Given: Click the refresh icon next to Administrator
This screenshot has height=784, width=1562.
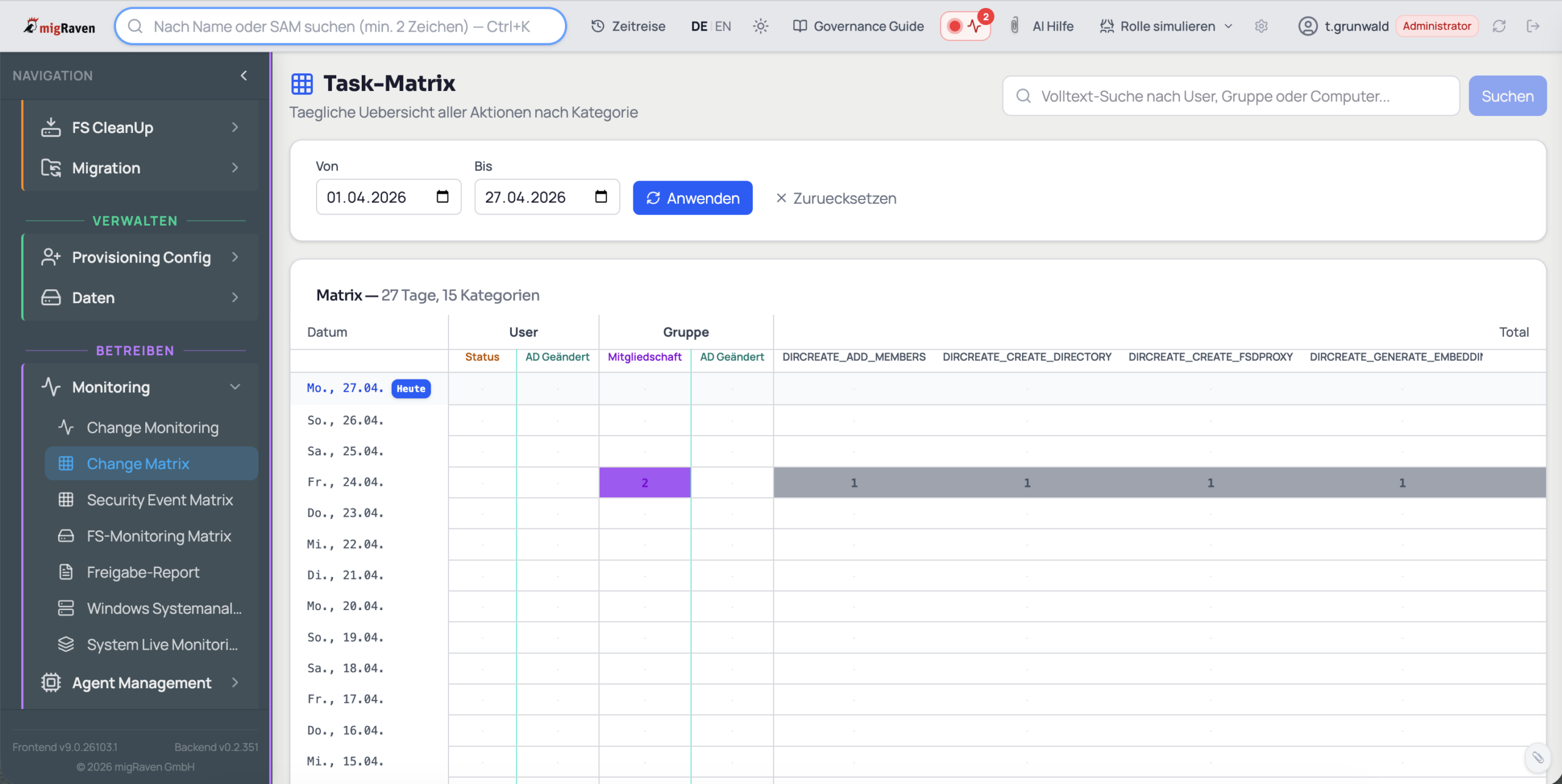Looking at the screenshot, I should click(1499, 26).
